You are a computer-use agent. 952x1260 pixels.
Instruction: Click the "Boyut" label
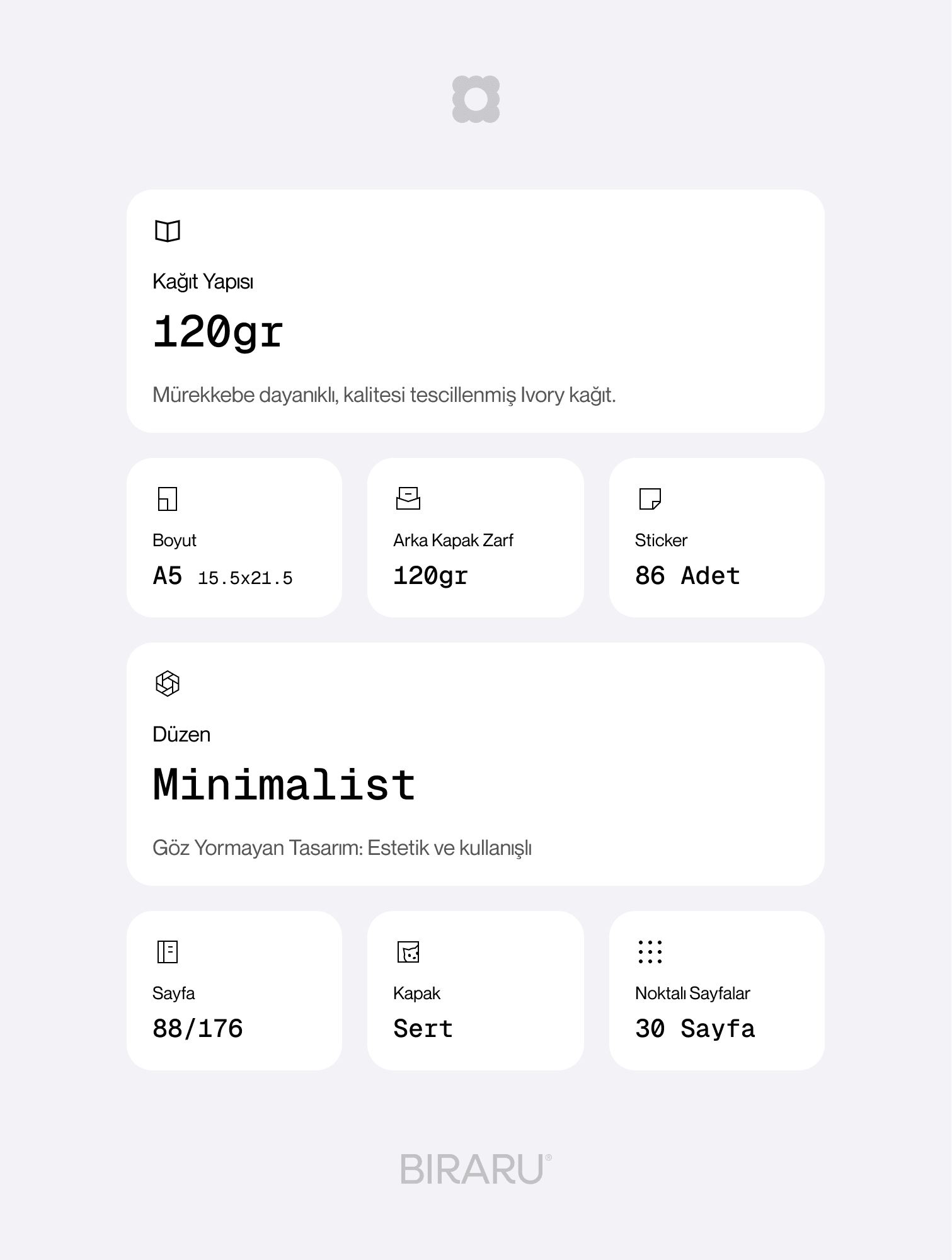tap(175, 541)
